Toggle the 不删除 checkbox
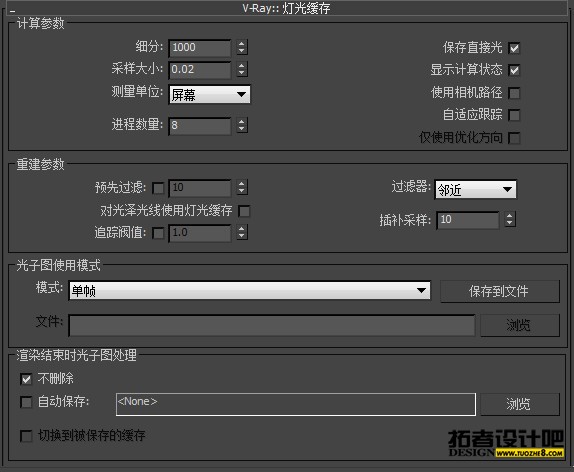The width and height of the screenshot is (574, 472). tap(26, 379)
